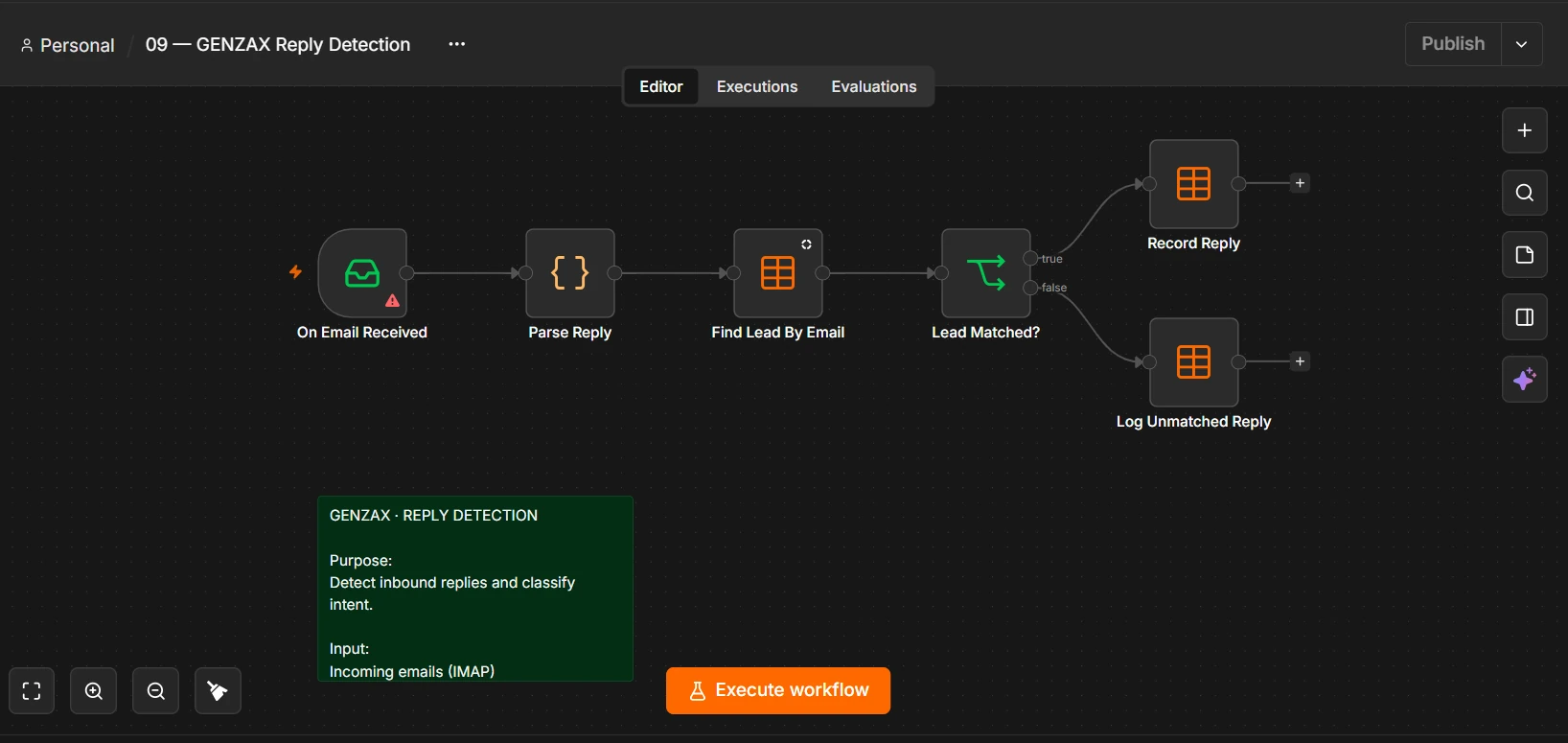This screenshot has width=1568, height=743.
Task: Expand the Publish dropdown arrow
Action: coord(1522,44)
